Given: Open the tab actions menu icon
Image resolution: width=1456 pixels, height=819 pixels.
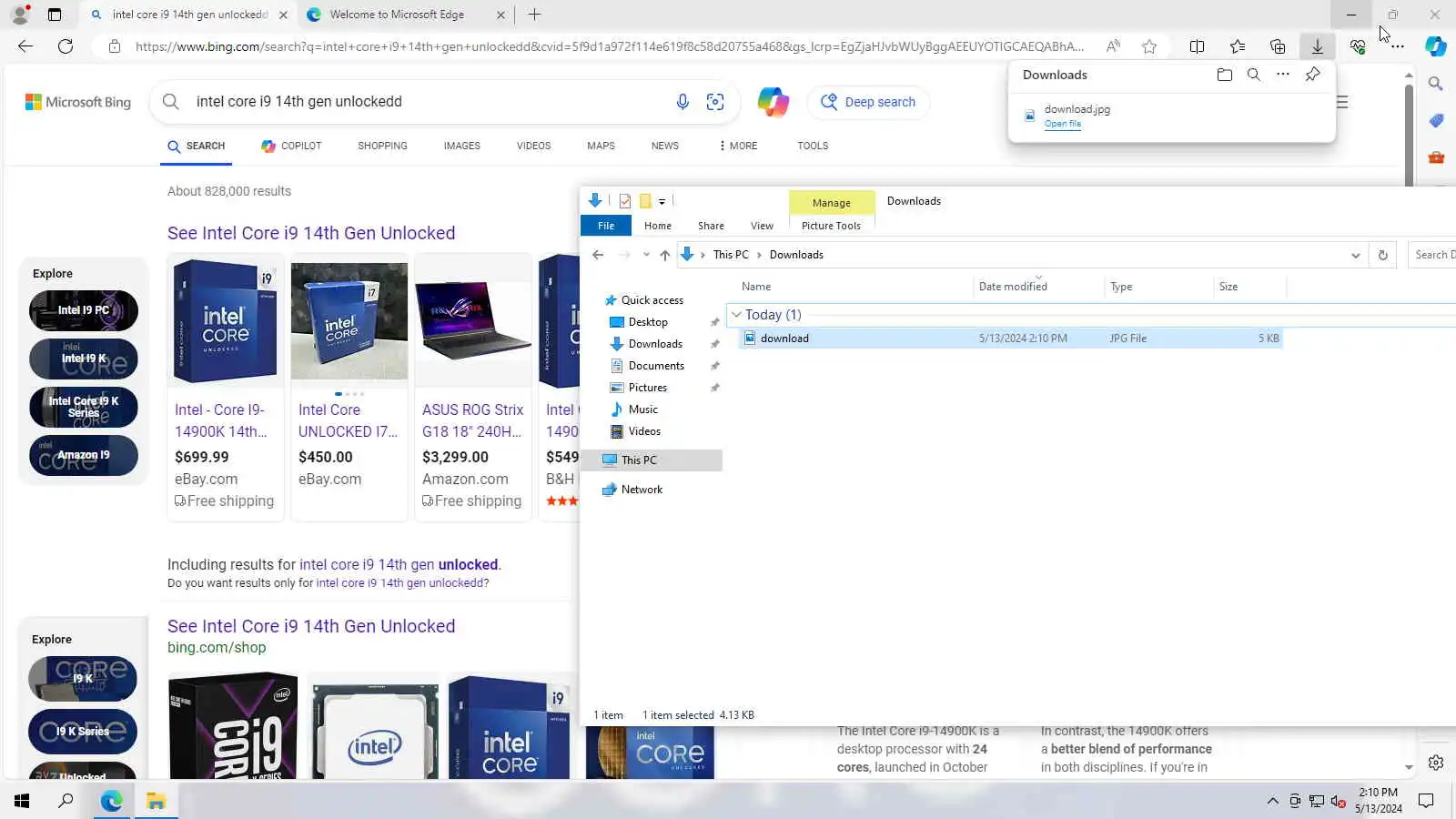Looking at the screenshot, I should click(x=55, y=15).
